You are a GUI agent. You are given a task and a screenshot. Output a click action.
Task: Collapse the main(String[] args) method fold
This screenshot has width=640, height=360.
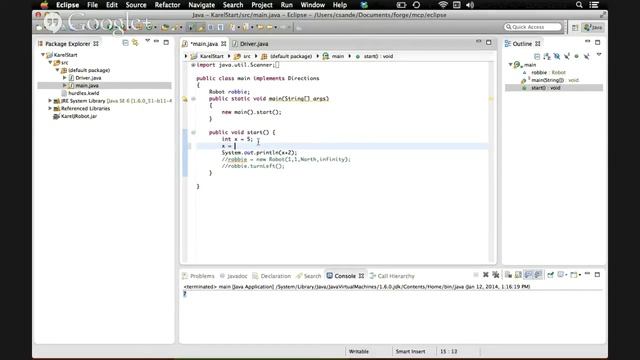point(193,99)
